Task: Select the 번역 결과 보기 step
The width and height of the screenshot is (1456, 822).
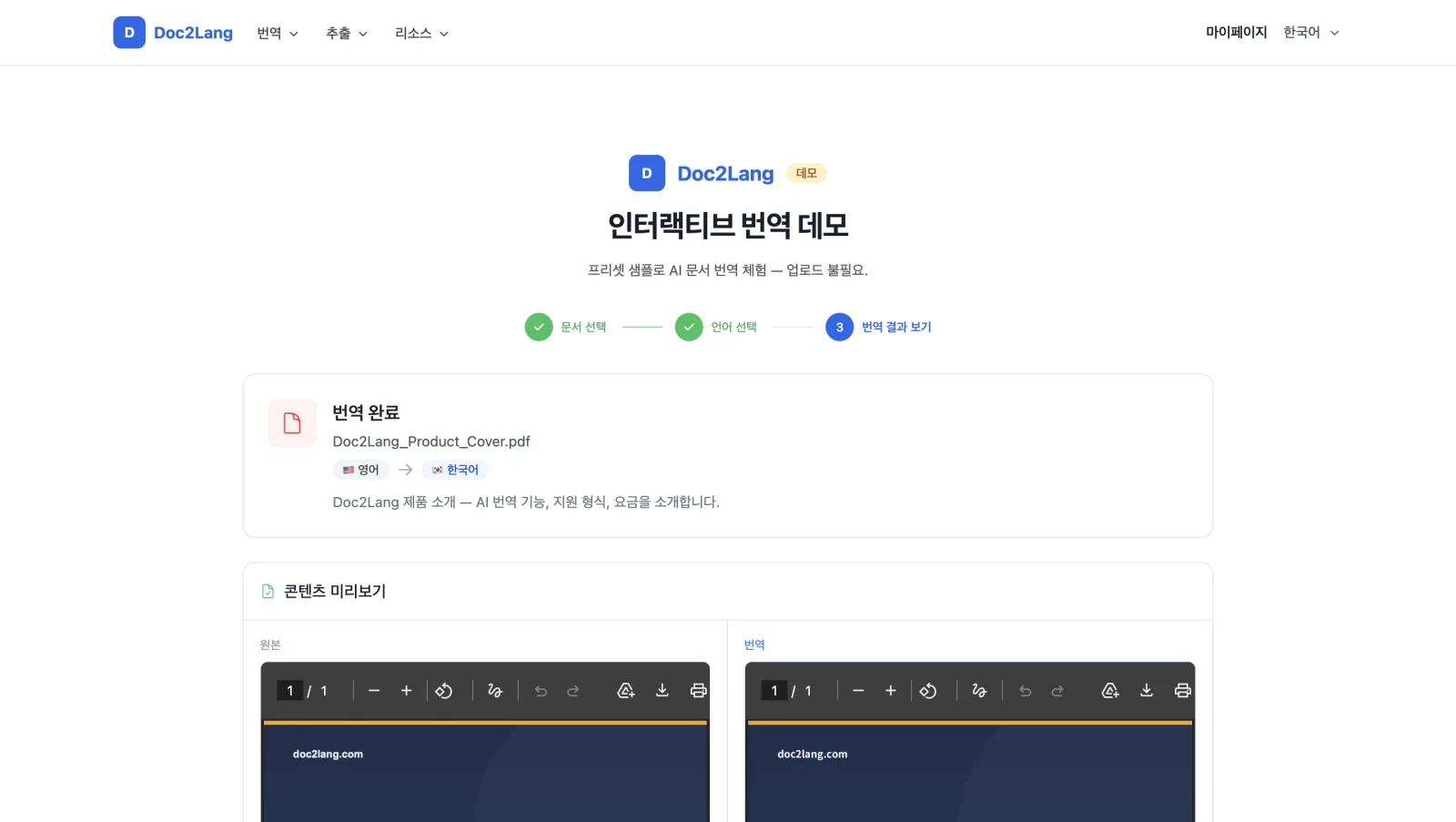Action: point(878,327)
